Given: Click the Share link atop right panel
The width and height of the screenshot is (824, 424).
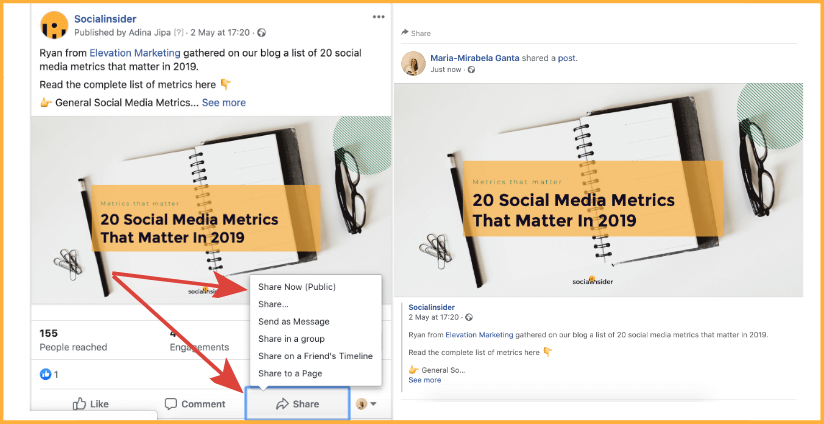Looking at the screenshot, I should pyautogui.click(x=416, y=33).
